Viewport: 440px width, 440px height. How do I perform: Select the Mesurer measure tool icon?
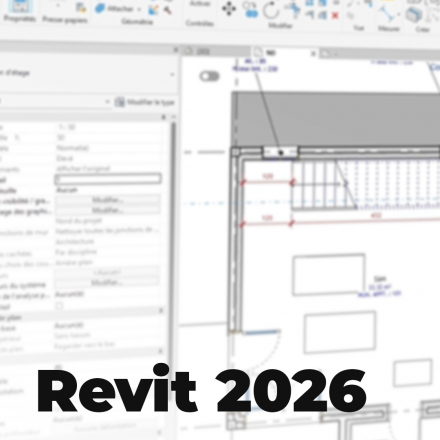386,13
